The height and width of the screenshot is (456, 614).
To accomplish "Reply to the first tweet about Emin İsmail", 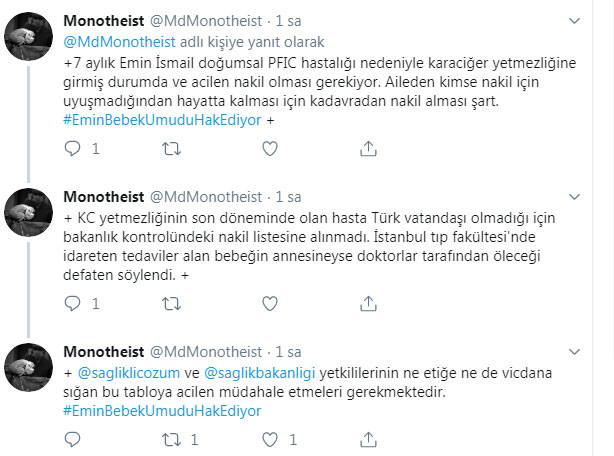I will click(71, 148).
